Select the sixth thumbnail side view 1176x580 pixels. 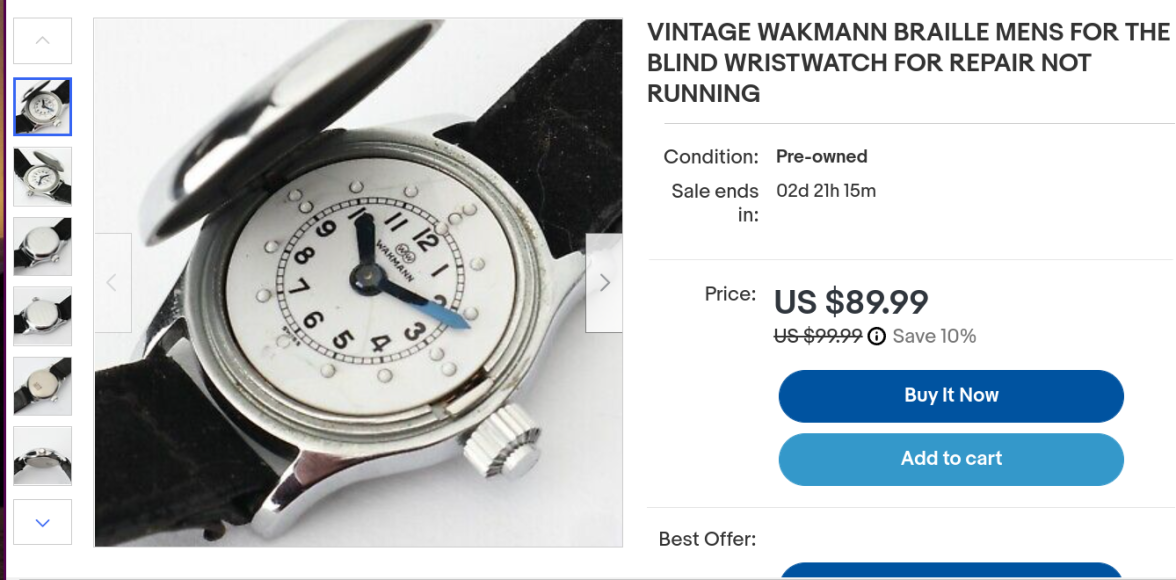(x=43, y=456)
